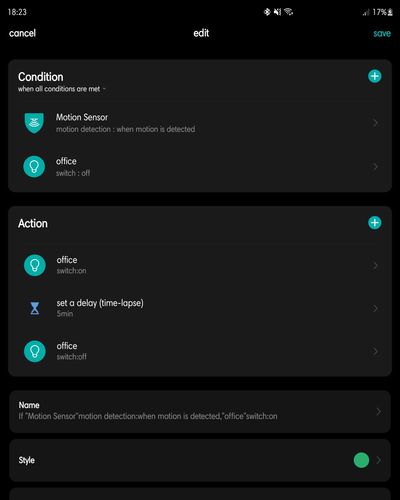Tap the office switch:on bulb icon
Viewport: 400px width, 500px height.
click(35, 265)
